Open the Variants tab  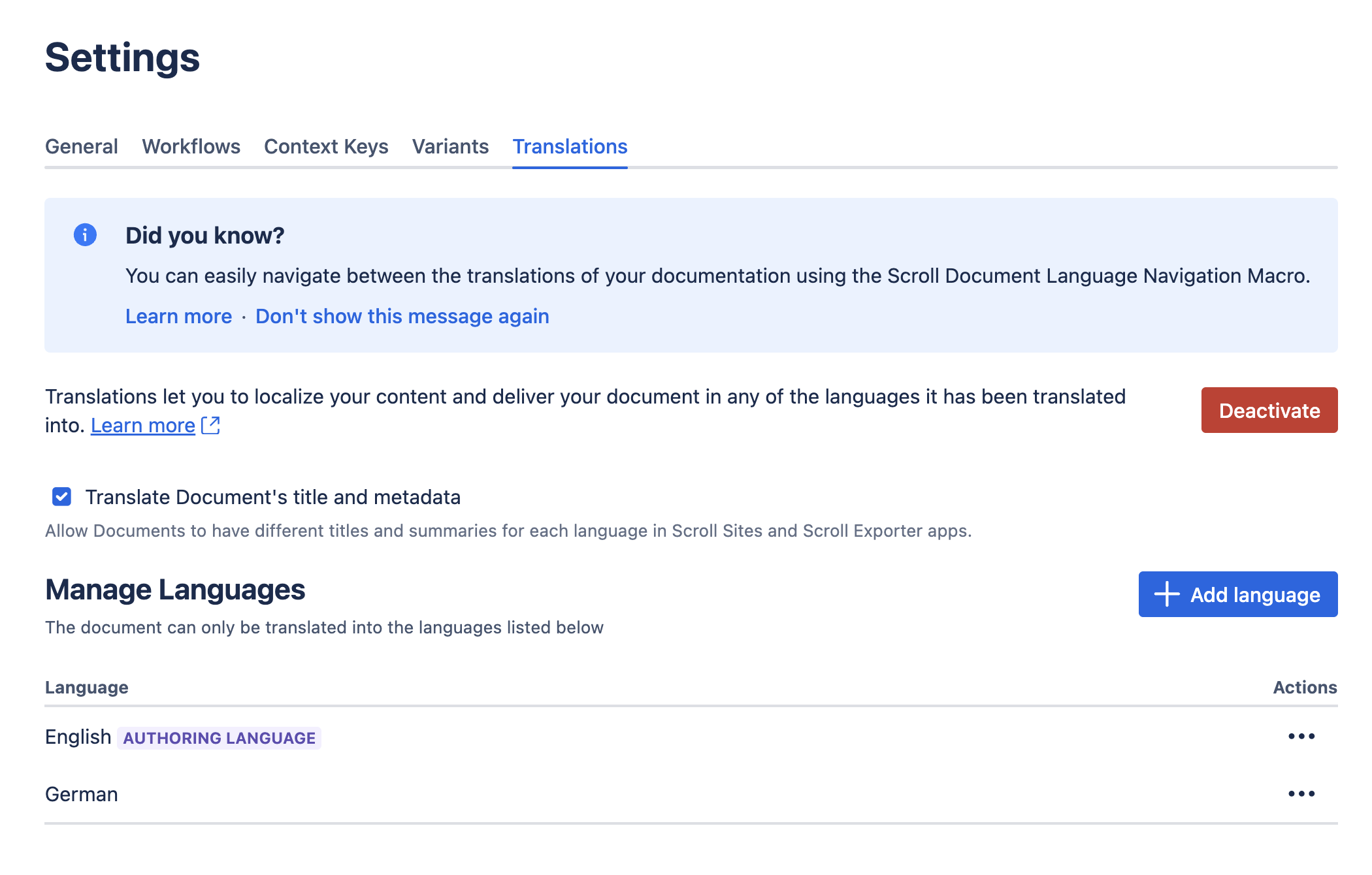(x=450, y=146)
